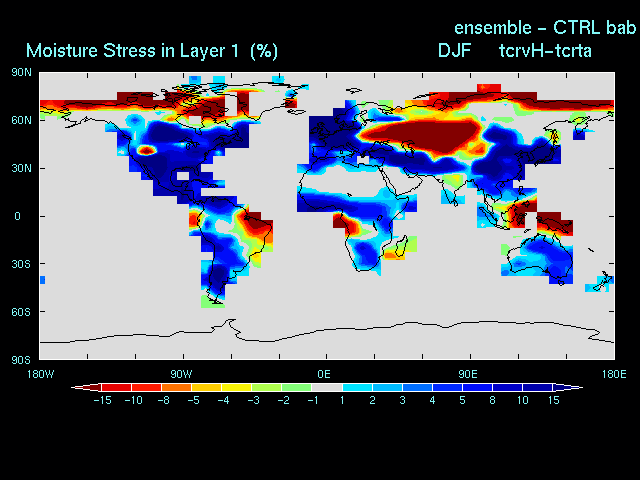Click the 180E longitude label
The width and height of the screenshot is (640, 480).
click(x=614, y=374)
